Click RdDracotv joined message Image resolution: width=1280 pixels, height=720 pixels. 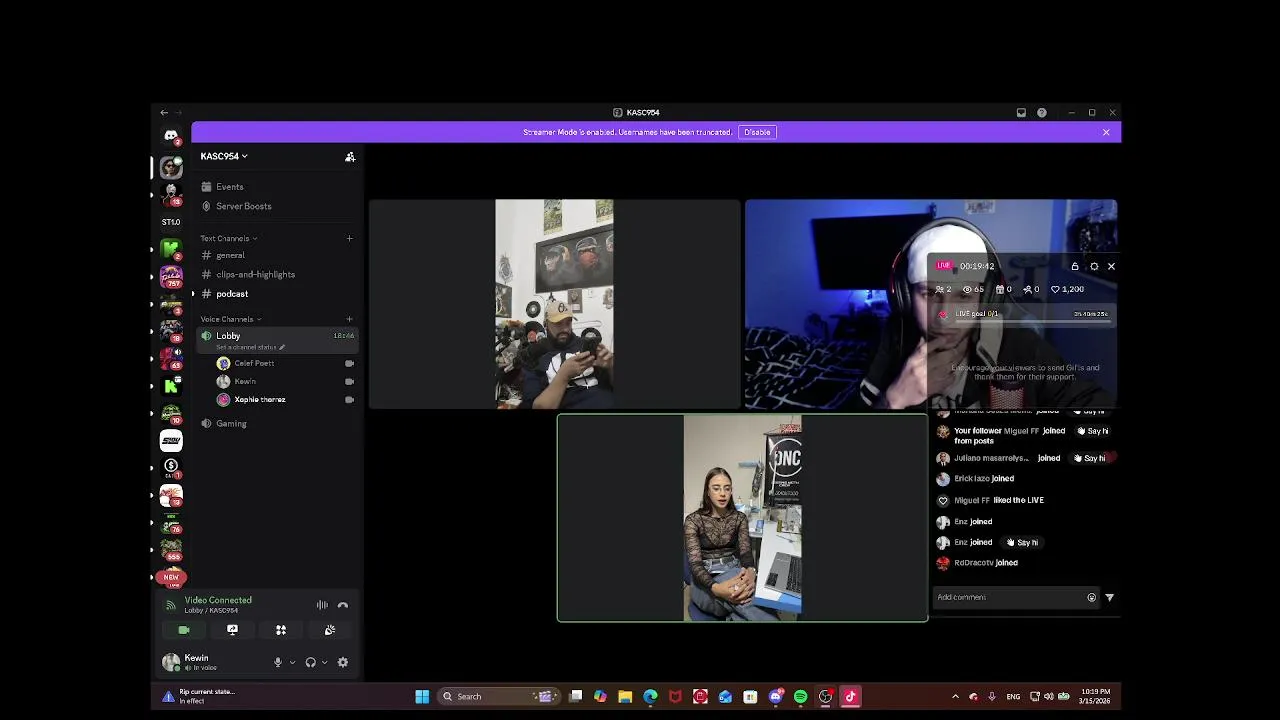pyautogui.click(x=986, y=563)
